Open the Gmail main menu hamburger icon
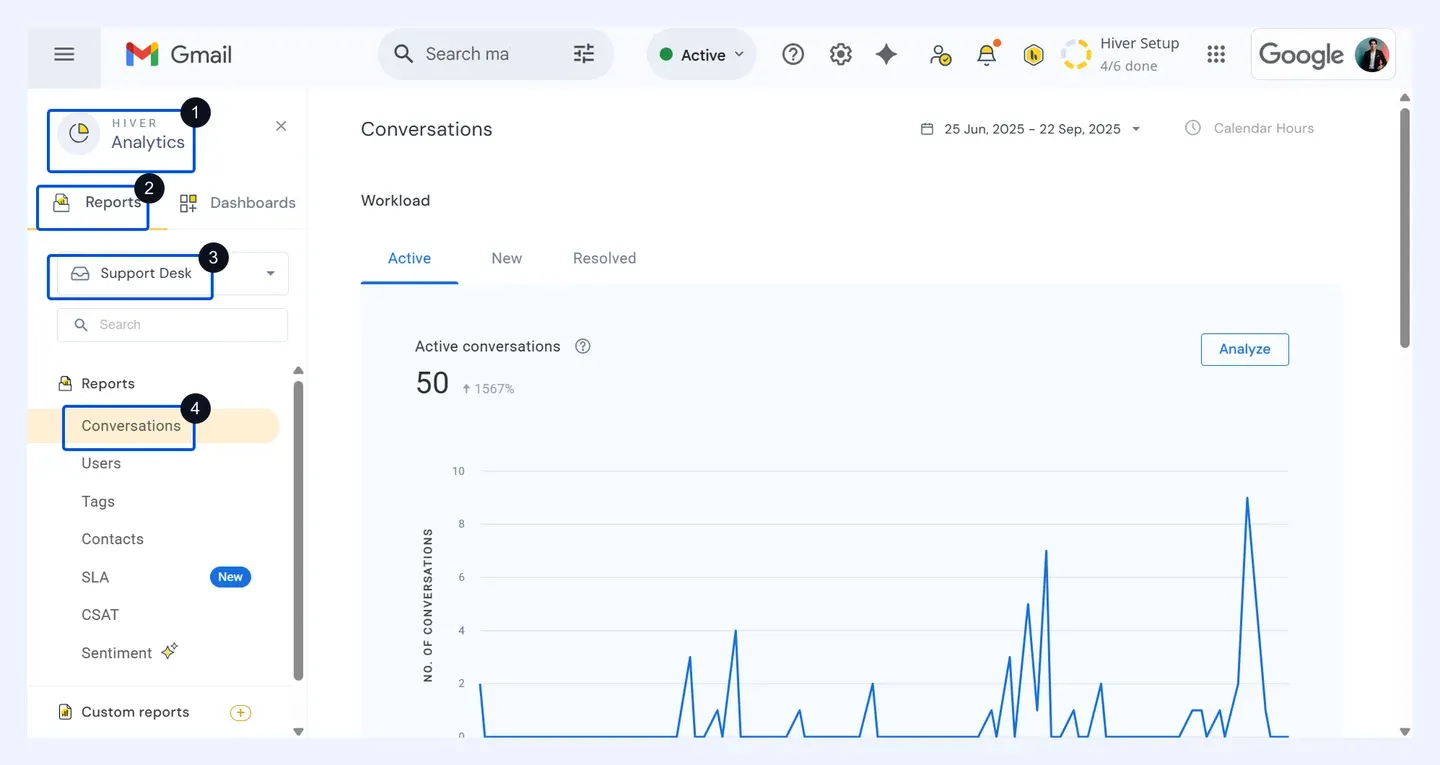 point(64,54)
